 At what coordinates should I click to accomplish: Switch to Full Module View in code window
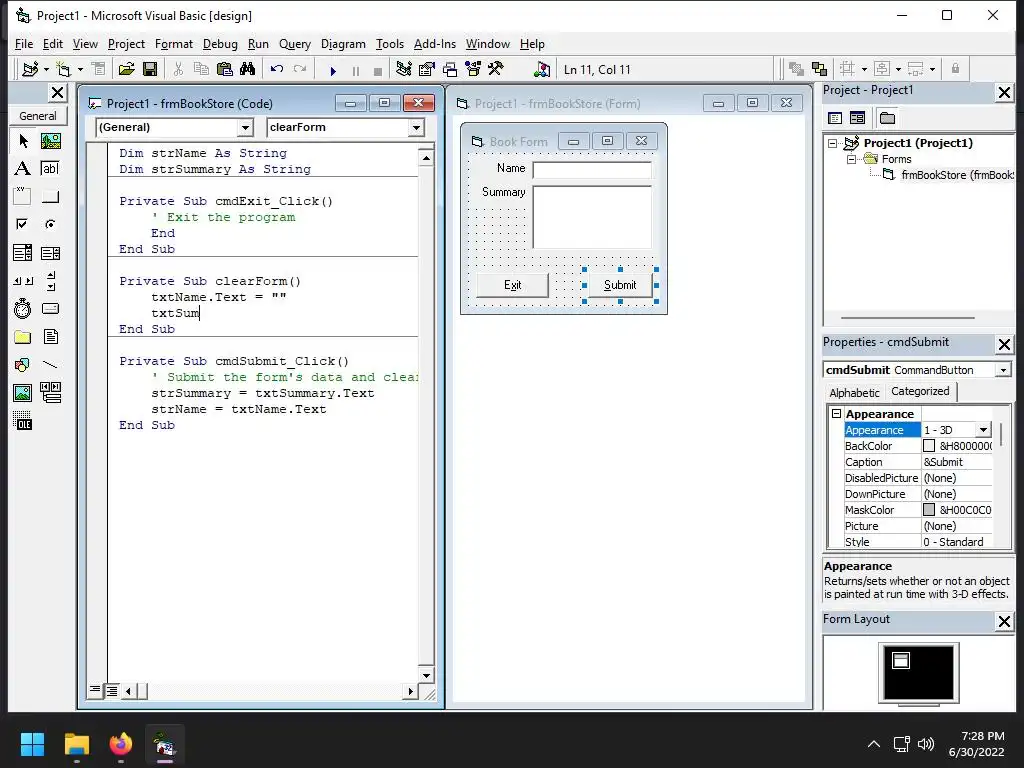pos(112,690)
